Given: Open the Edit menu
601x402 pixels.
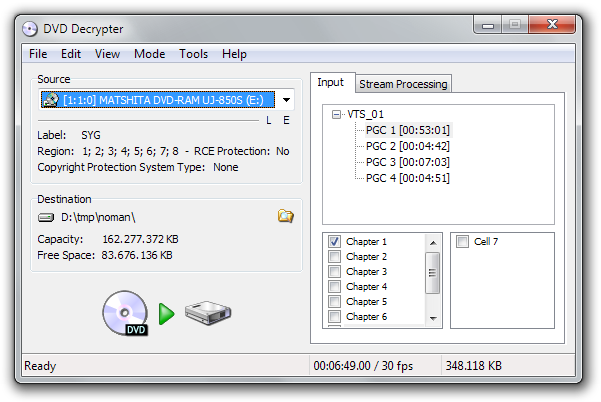Looking at the screenshot, I should coord(71,54).
